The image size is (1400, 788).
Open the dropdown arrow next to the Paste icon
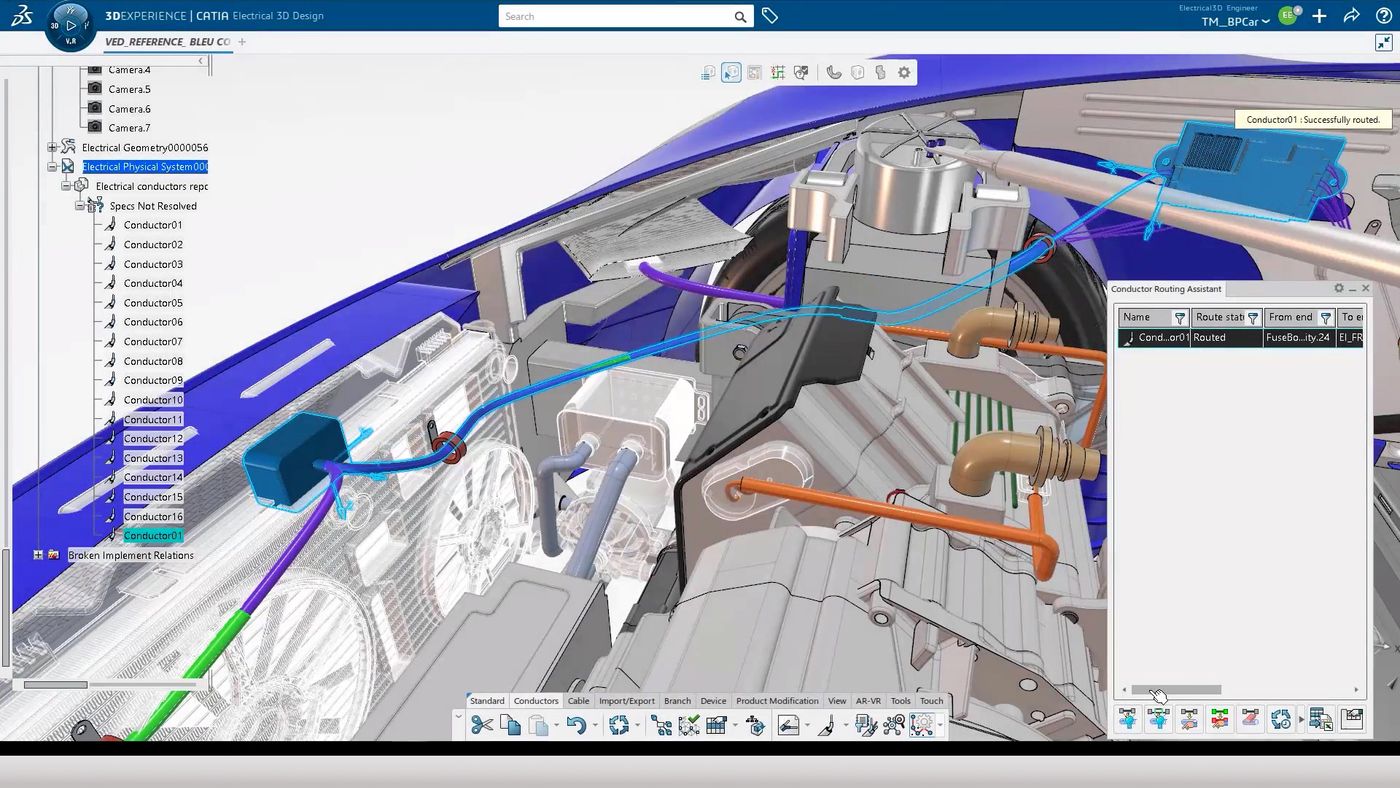pos(555,723)
